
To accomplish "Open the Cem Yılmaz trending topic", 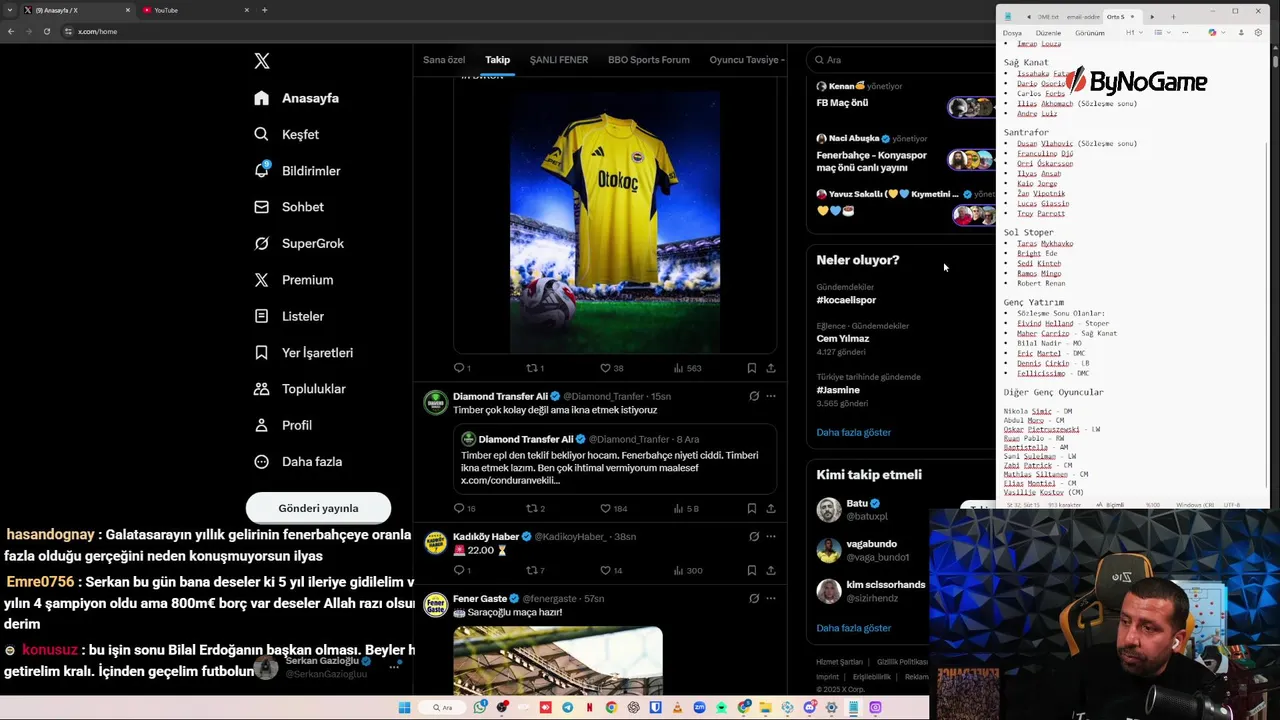I will (842, 338).
